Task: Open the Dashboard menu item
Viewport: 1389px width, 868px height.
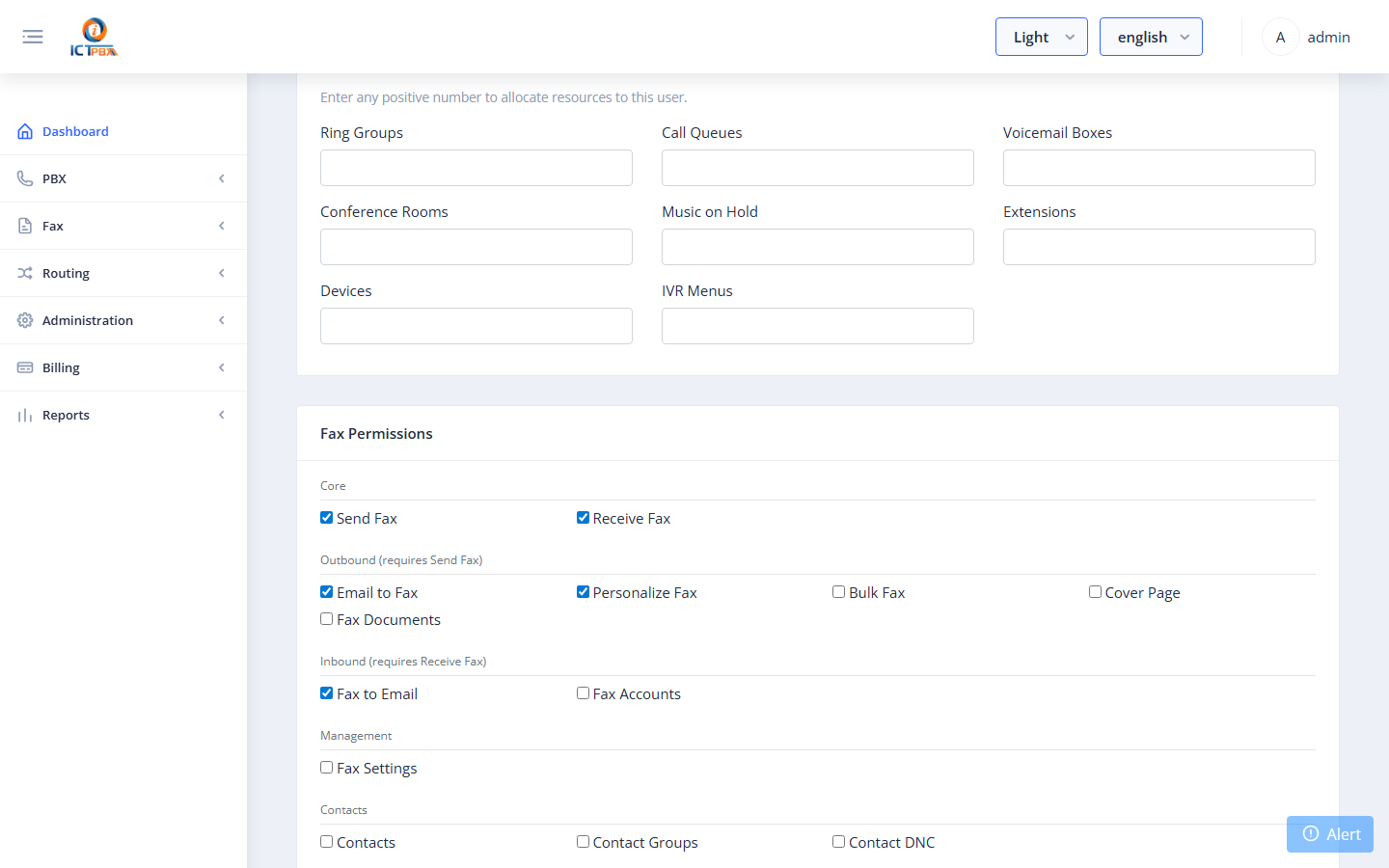Action: pyautogui.click(x=123, y=131)
